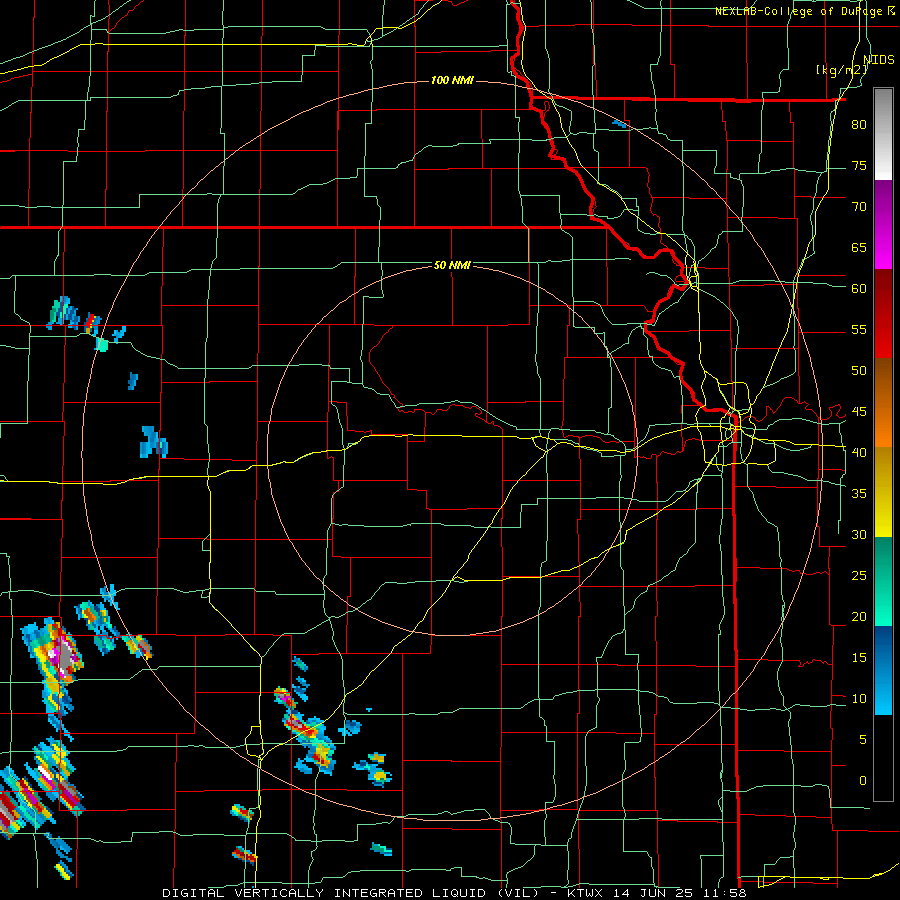
Task: Click the 75 value on the color scale
Action: tap(859, 165)
